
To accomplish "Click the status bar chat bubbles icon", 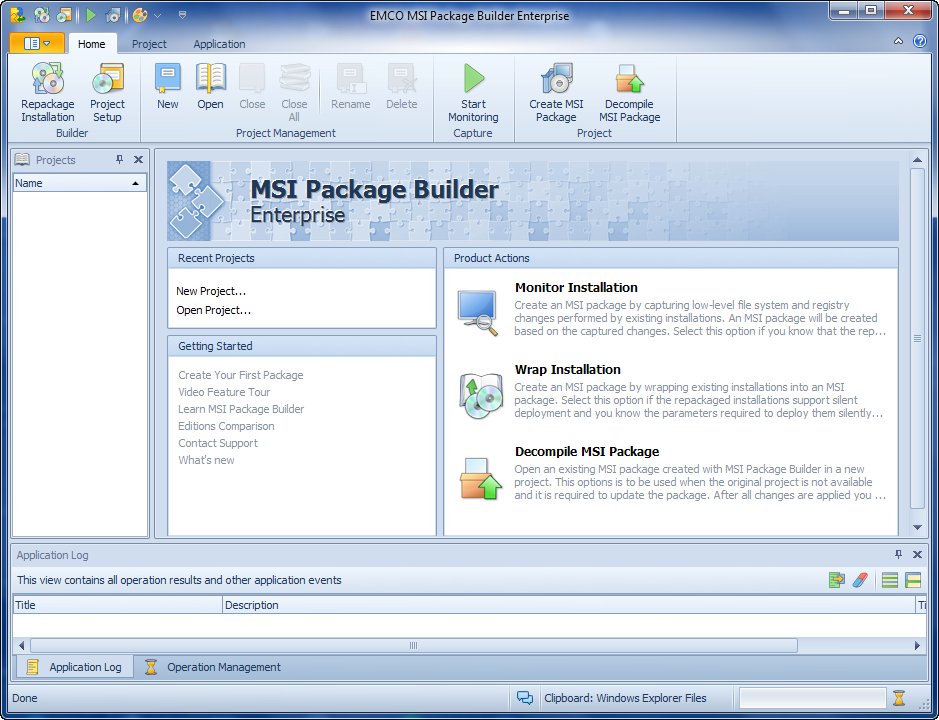I will pos(525,698).
